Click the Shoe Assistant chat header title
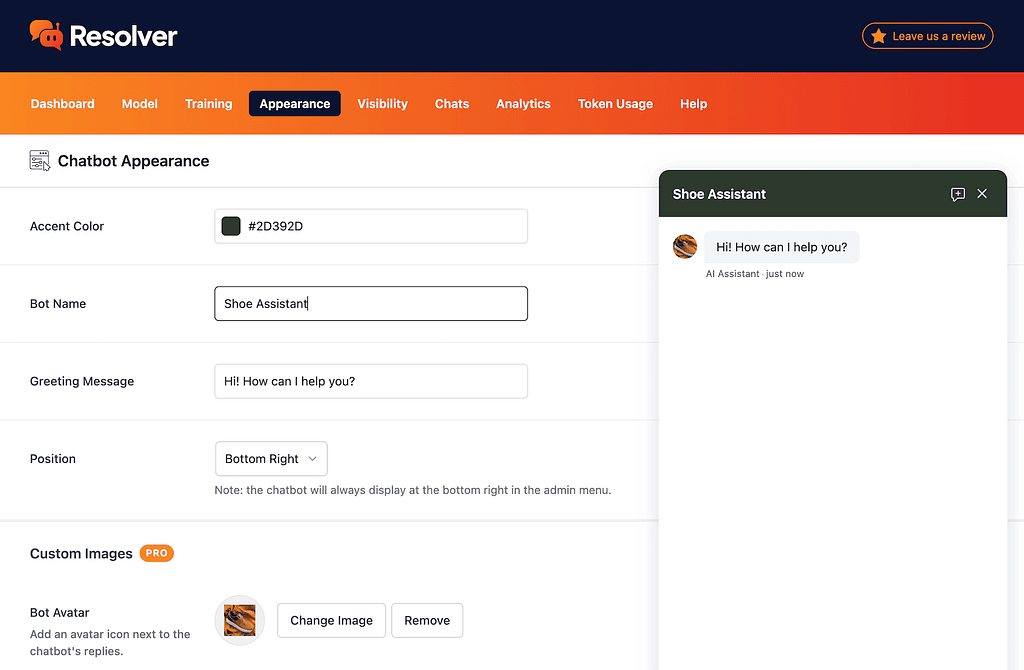This screenshot has height=670, width=1024. tap(719, 194)
